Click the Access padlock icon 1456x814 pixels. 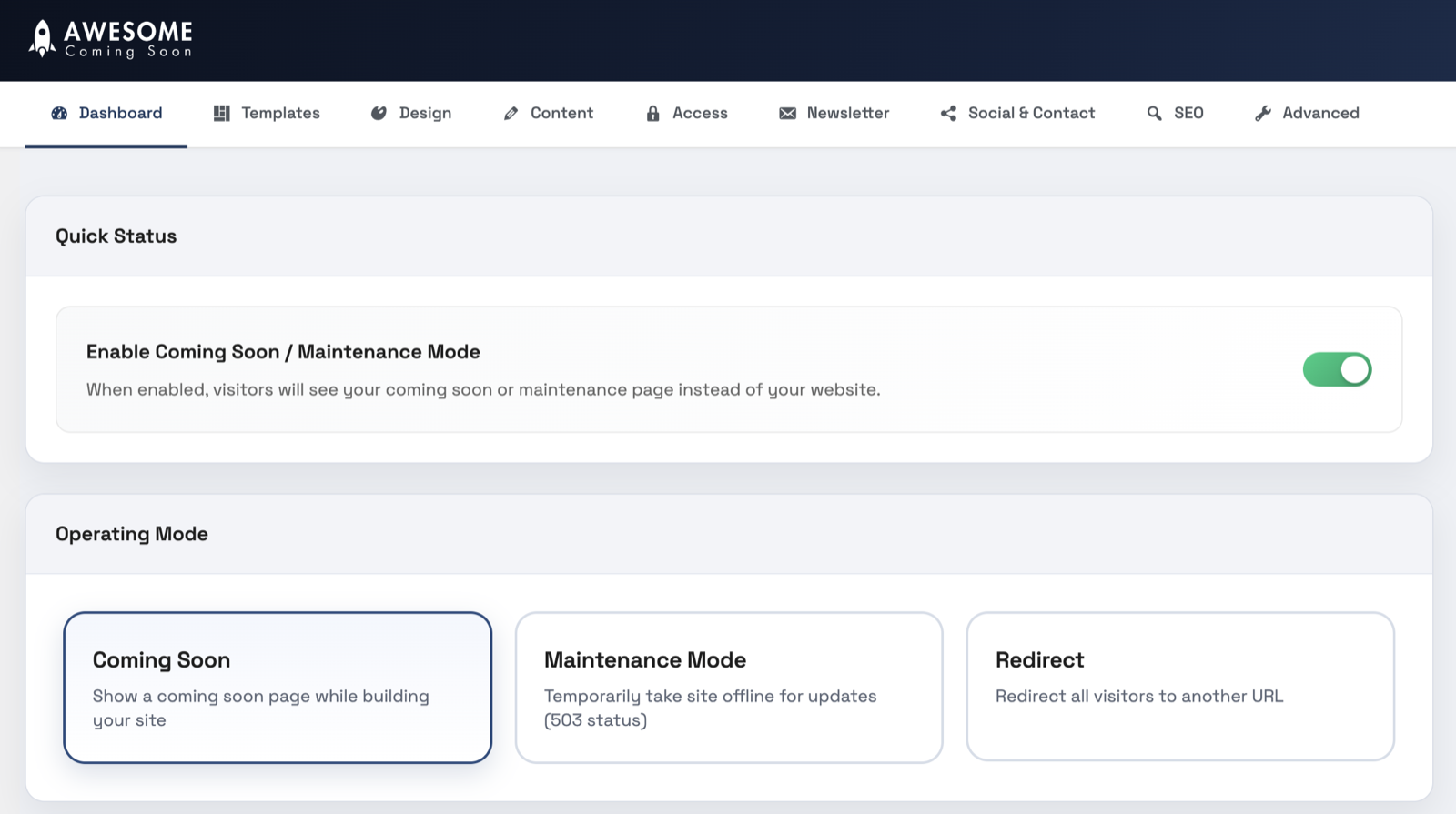pos(652,113)
